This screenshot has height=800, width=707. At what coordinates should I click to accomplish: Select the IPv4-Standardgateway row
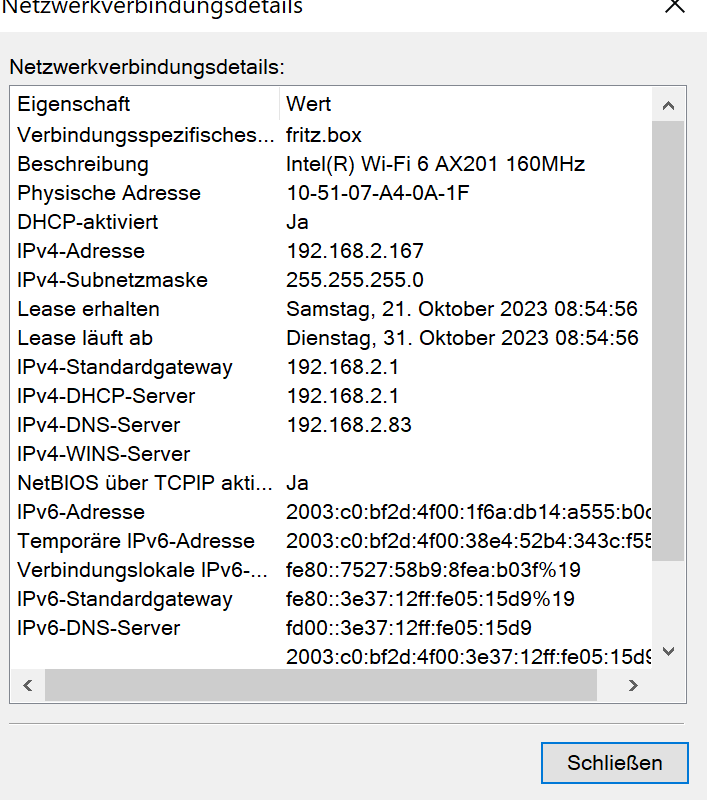pyautogui.click(x=332, y=367)
